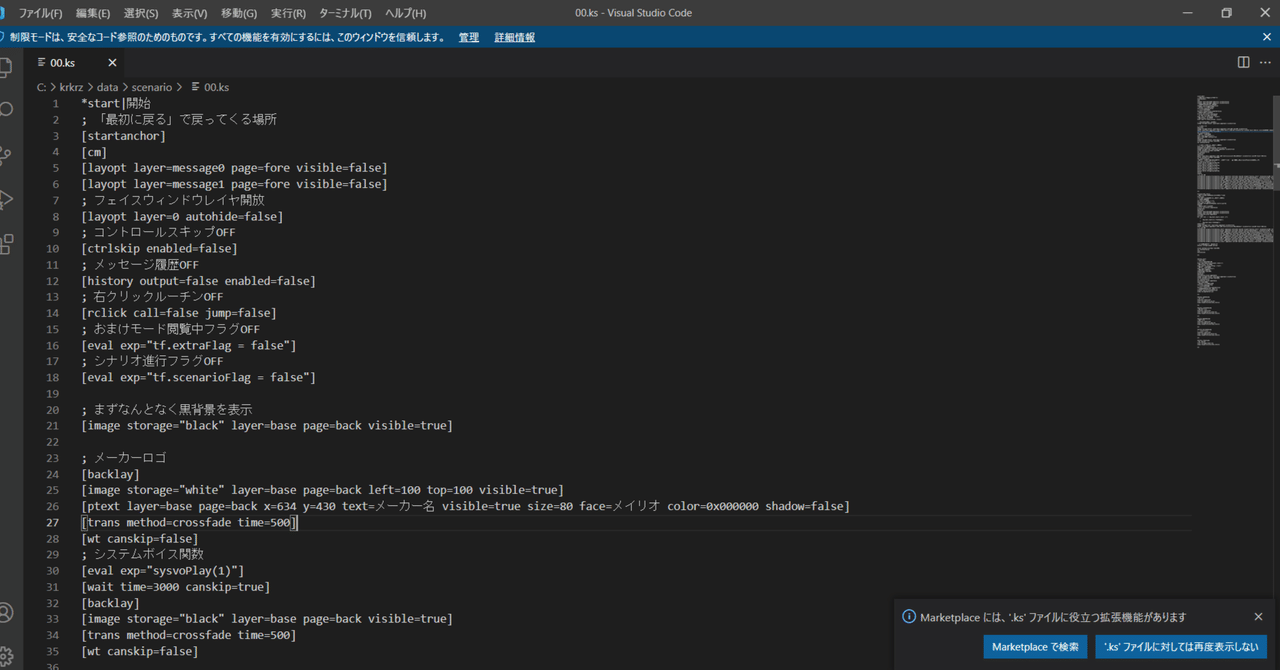Click the image storage="white" line
The width and height of the screenshot is (1280, 670).
[323, 490]
